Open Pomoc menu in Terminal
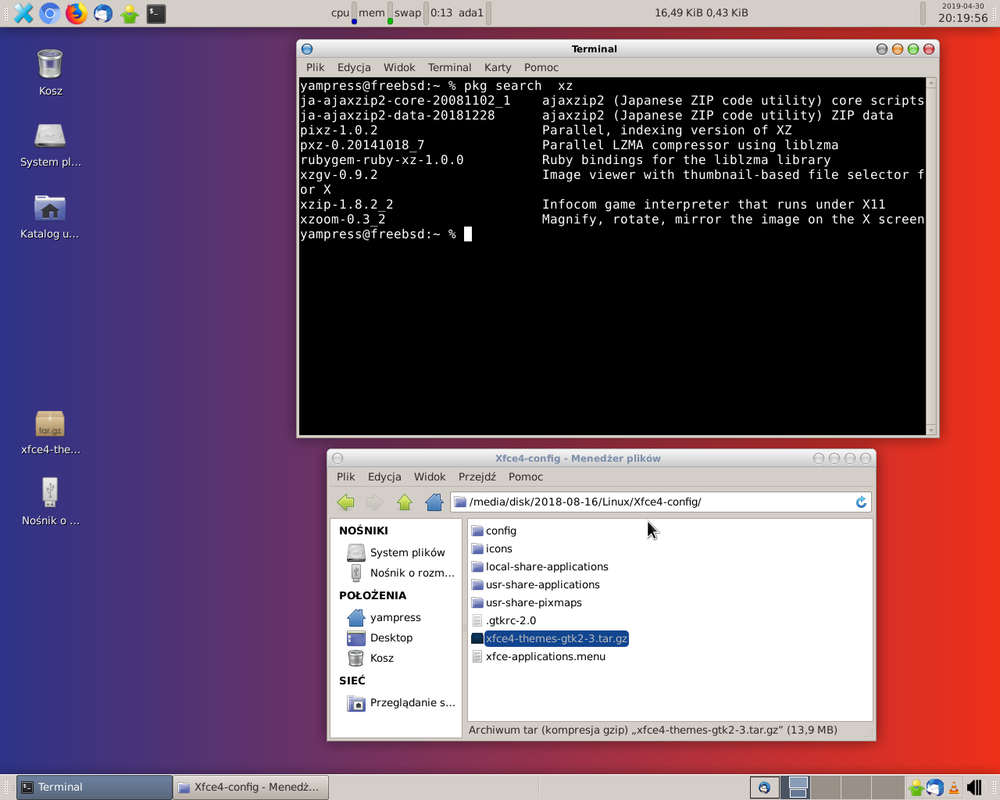Screen dimensions: 1000x800 (541, 68)
